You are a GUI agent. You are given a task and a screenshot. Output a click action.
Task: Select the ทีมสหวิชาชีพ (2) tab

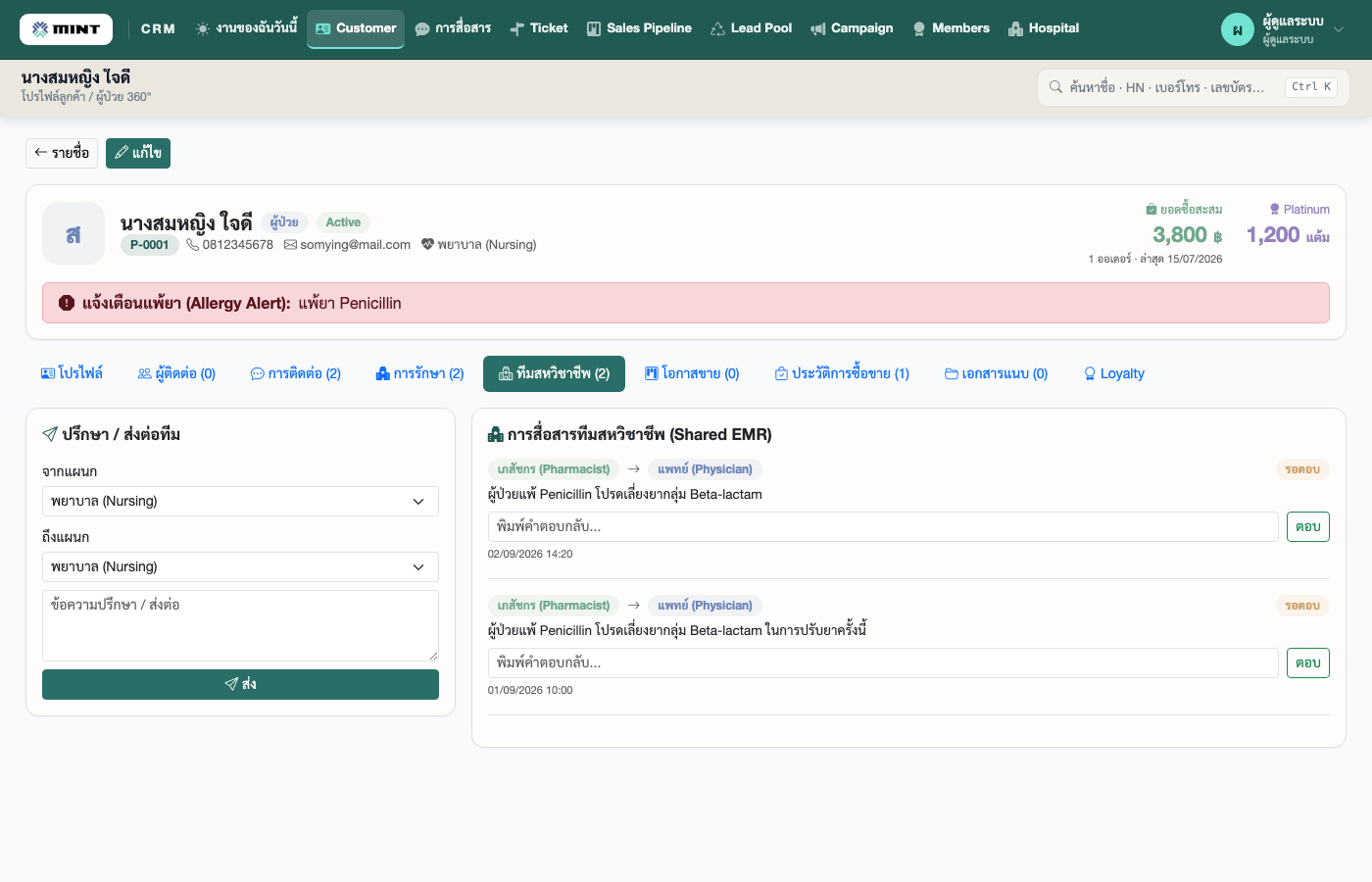[554, 373]
